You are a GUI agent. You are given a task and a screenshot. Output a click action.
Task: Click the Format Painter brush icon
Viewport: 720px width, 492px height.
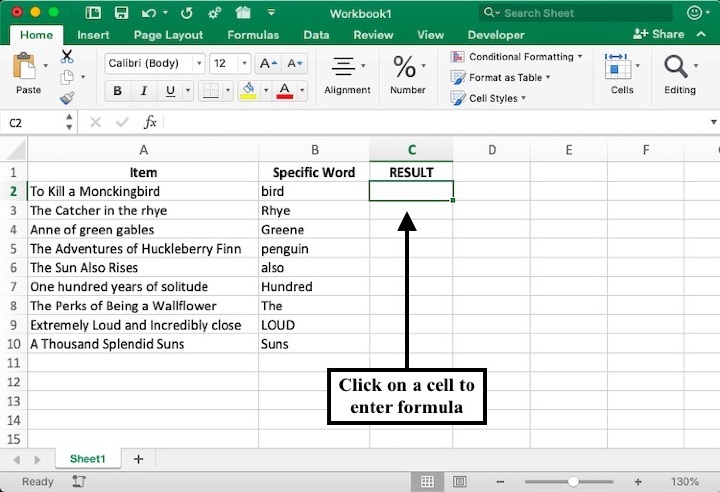(x=67, y=98)
